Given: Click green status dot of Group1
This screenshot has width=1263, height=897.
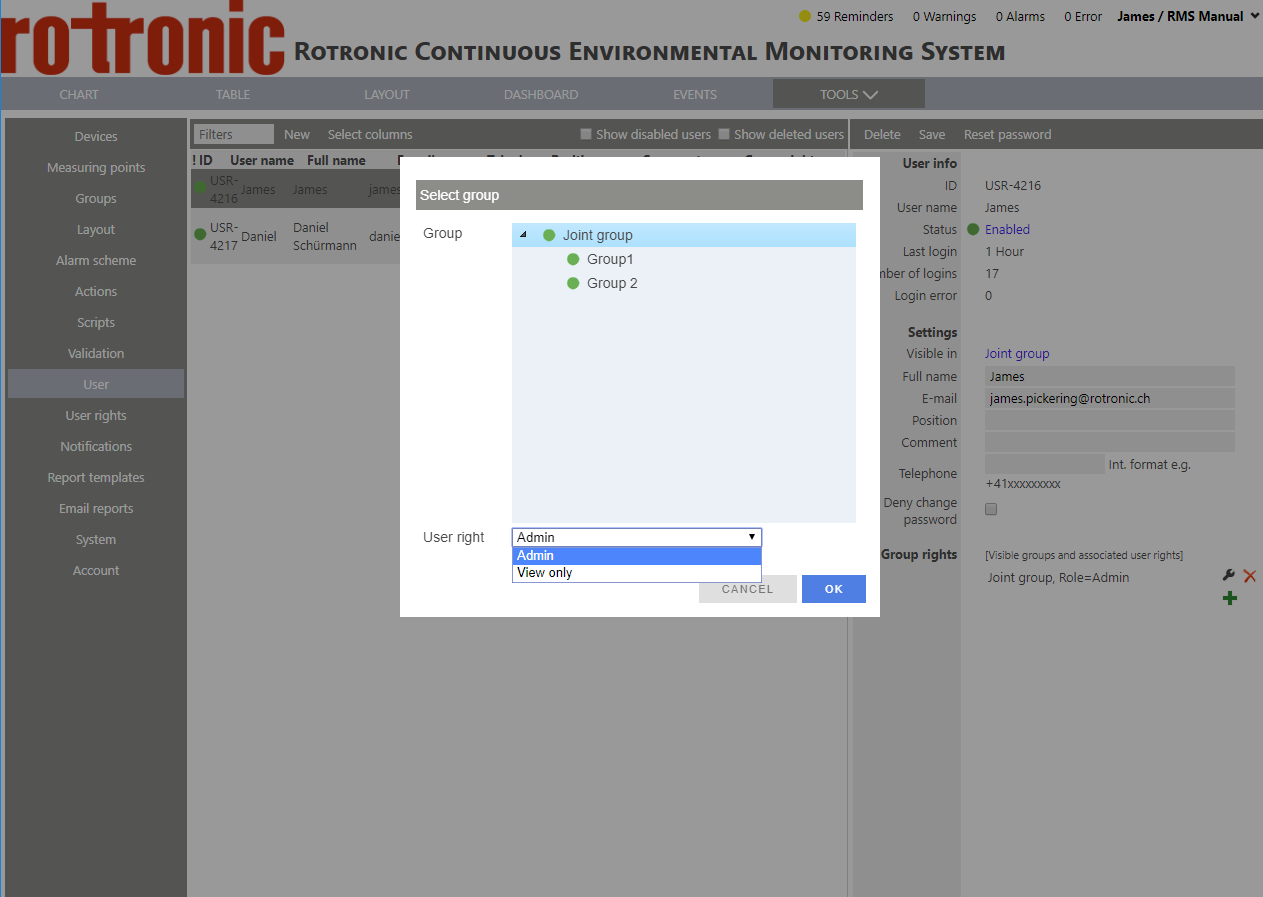Looking at the screenshot, I should (573, 259).
